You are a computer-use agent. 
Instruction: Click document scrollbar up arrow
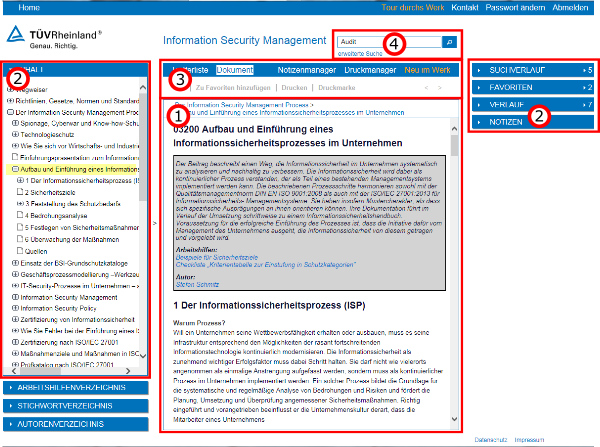point(454,129)
